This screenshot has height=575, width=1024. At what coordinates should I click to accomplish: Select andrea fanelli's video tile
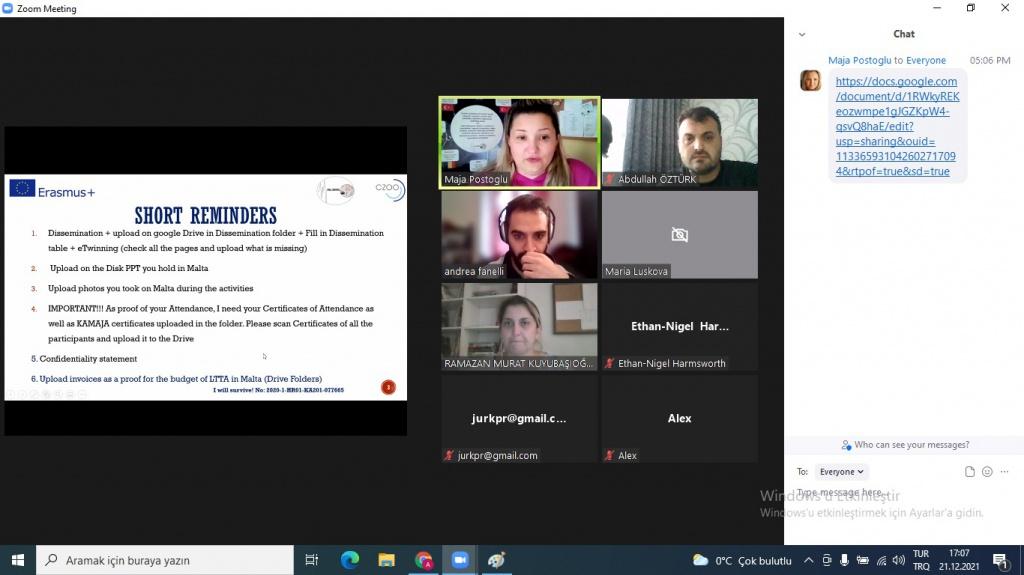point(519,235)
